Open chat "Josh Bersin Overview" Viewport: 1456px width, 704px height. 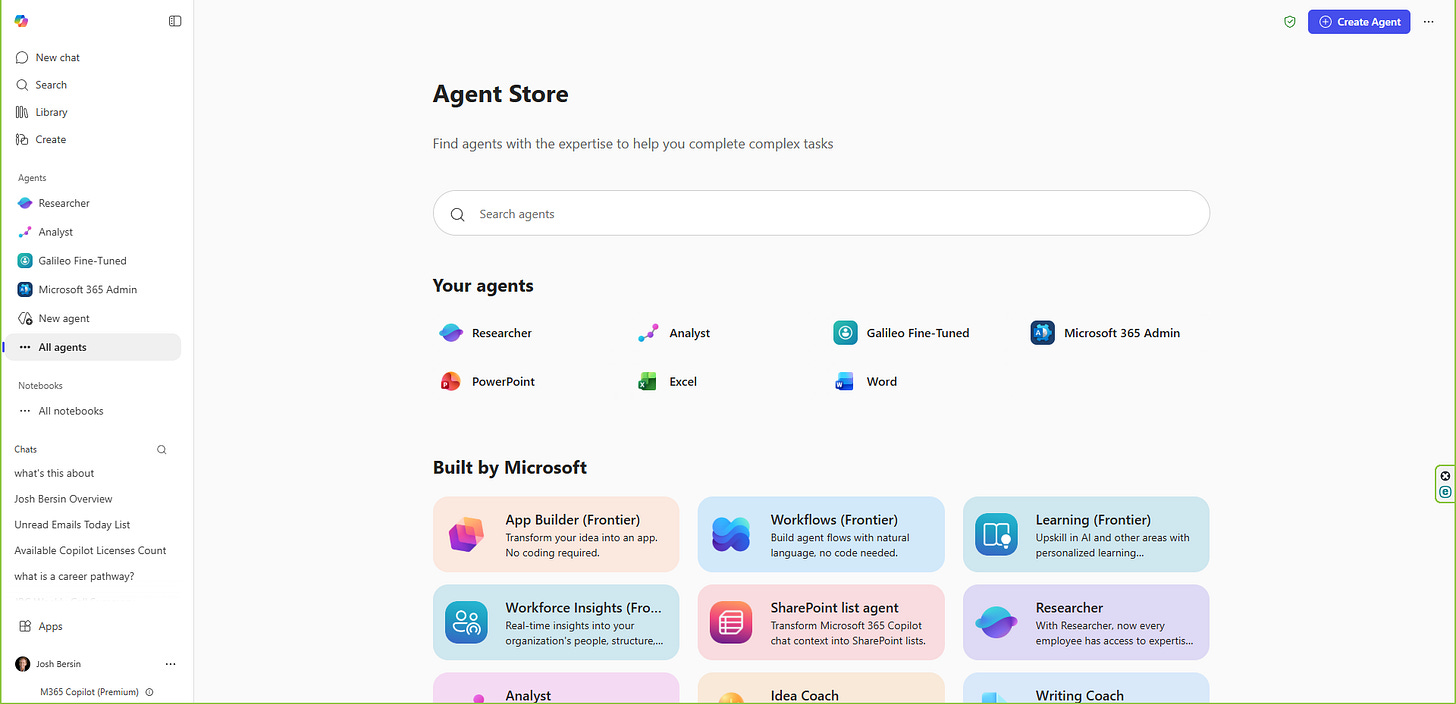(63, 499)
